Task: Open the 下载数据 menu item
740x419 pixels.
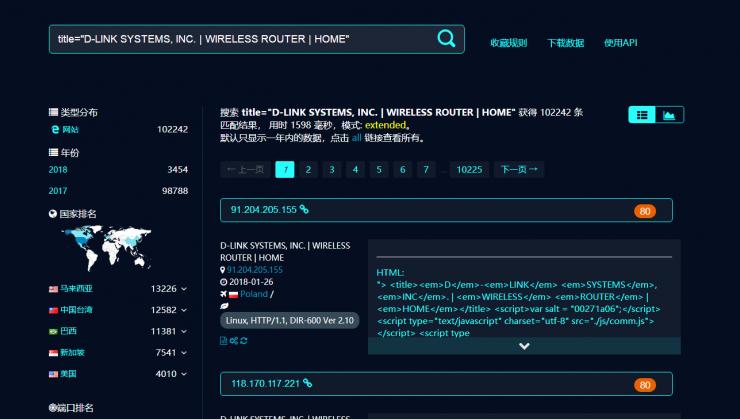Action: 565,43
